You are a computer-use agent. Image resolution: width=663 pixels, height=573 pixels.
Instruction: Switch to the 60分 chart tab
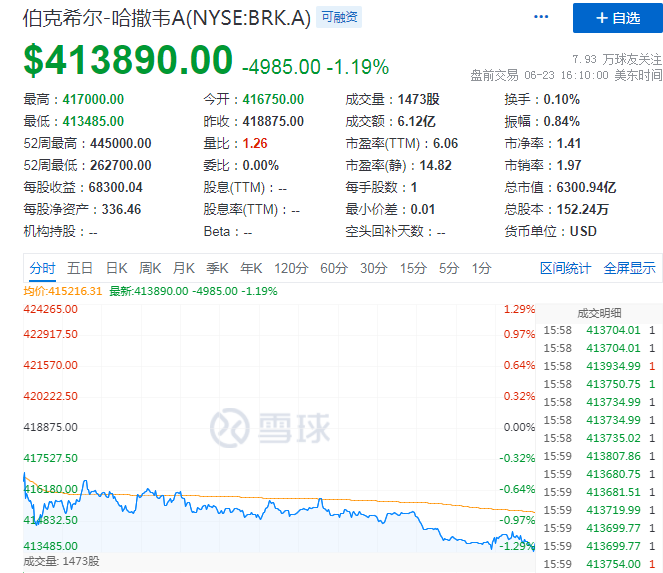(x=334, y=268)
